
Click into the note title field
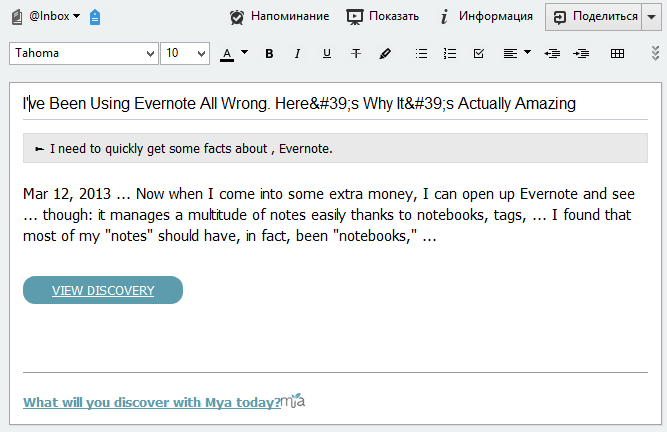click(x=335, y=104)
